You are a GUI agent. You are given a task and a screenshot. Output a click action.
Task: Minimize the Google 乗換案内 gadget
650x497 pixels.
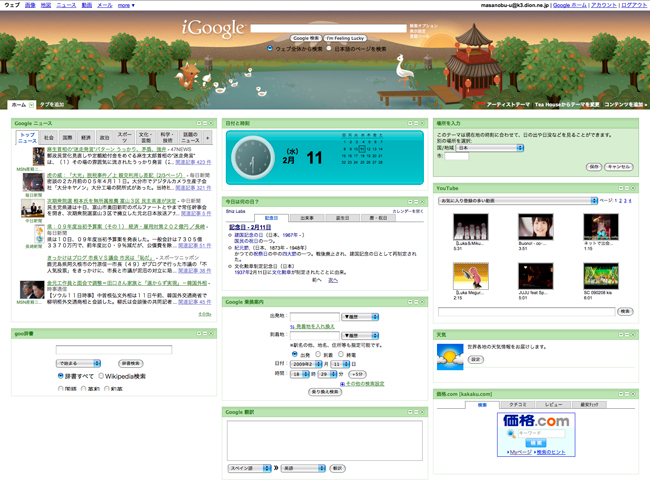(416, 302)
